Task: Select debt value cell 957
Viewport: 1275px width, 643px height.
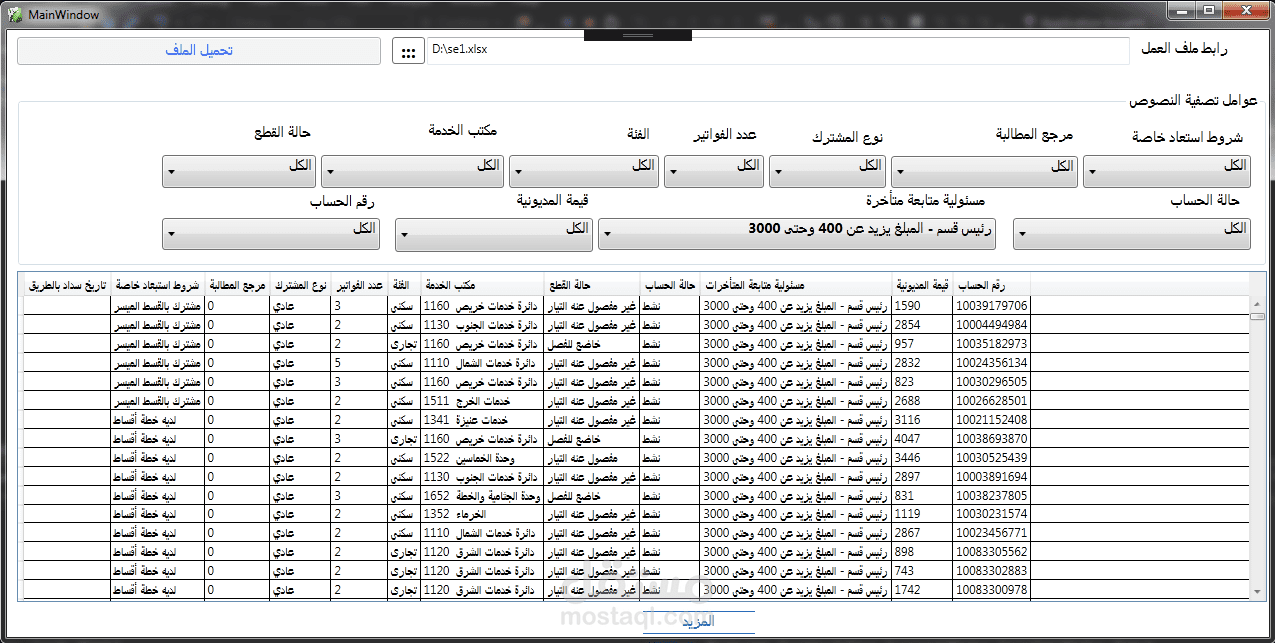Action: coord(923,343)
